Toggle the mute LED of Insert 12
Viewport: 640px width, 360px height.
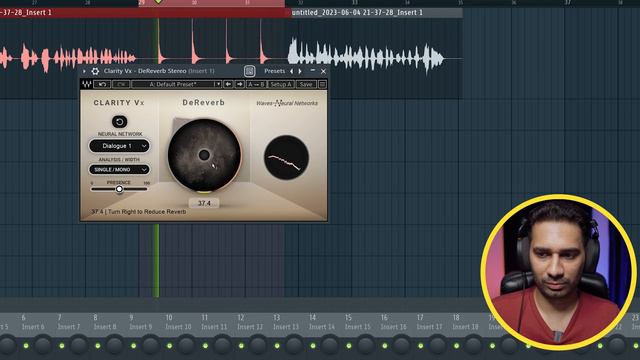pyautogui.click(x=241, y=346)
